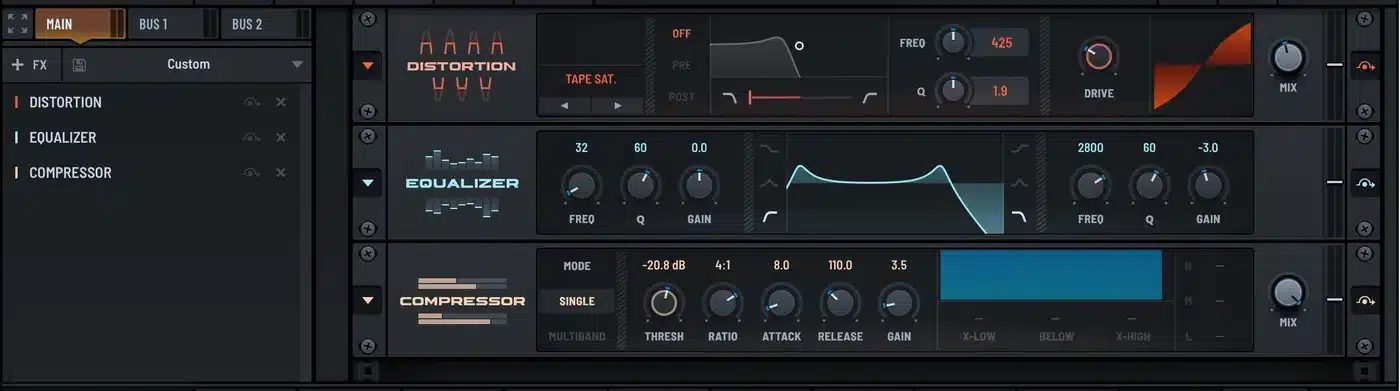
Task: Switch to the MAIN tab
Action: (x=80, y=24)
